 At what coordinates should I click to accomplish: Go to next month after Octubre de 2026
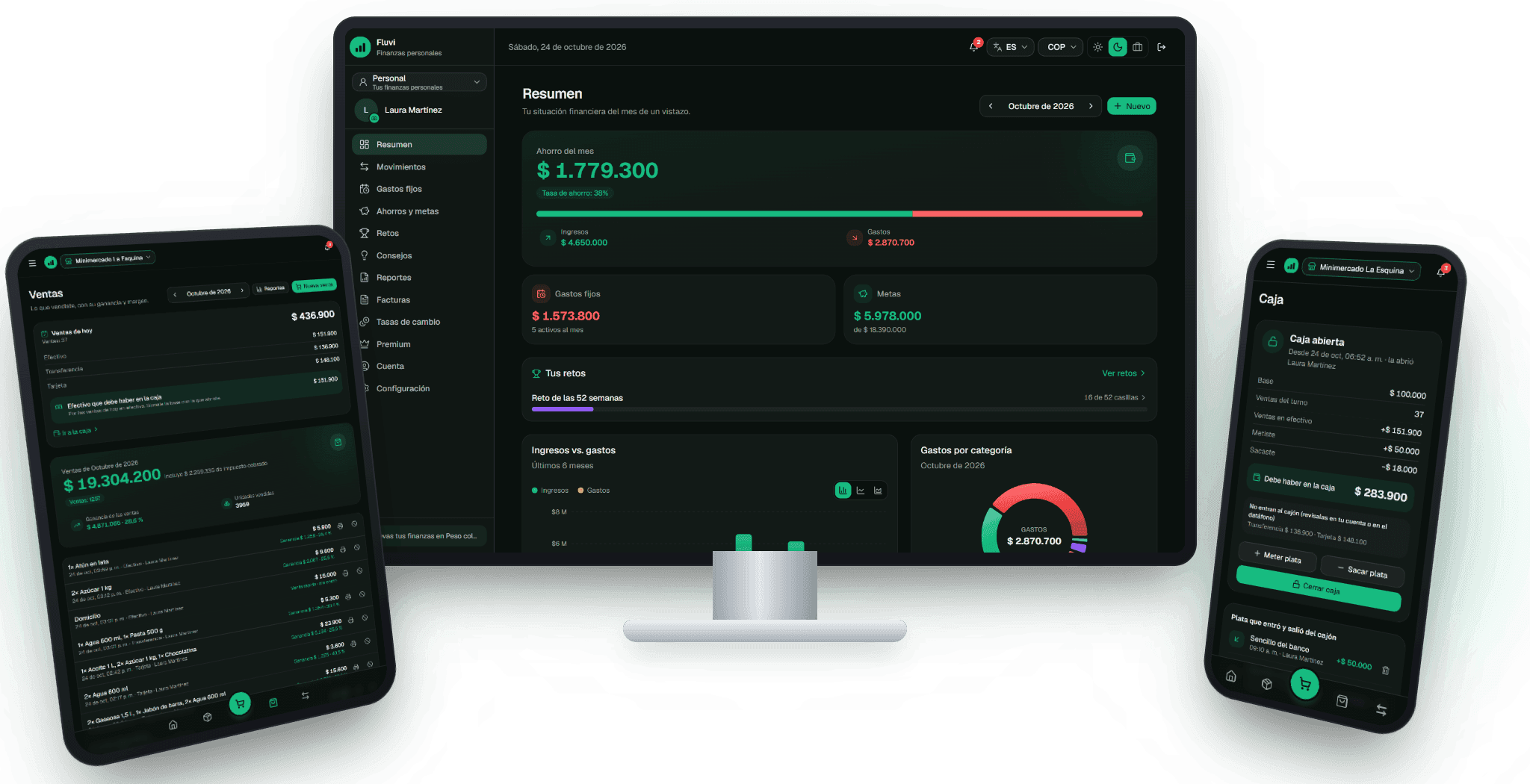coord(1091,106)
